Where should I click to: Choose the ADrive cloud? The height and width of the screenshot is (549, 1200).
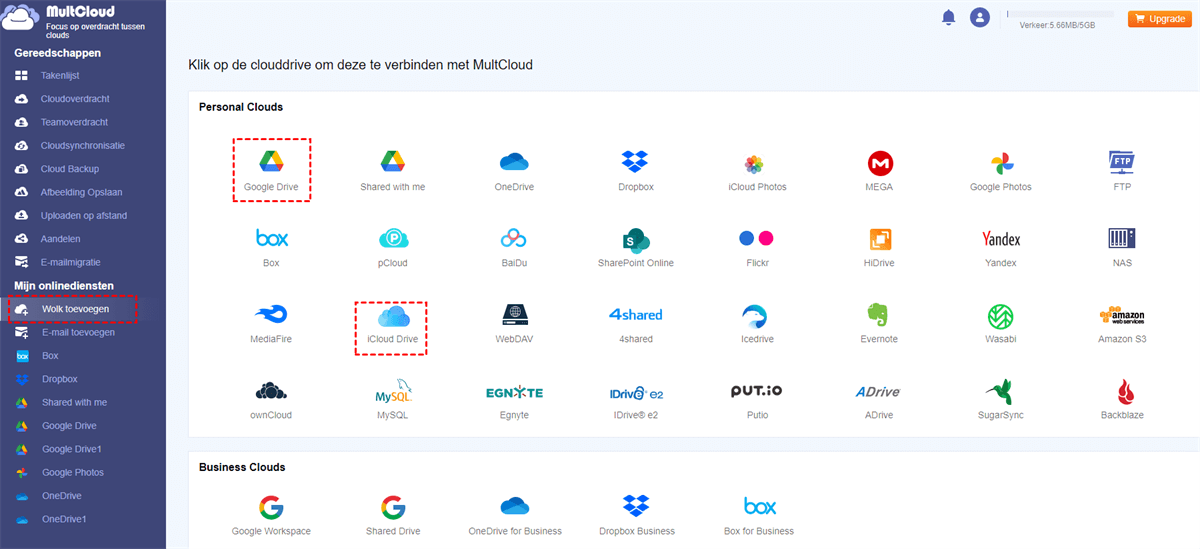click(880, 391)
